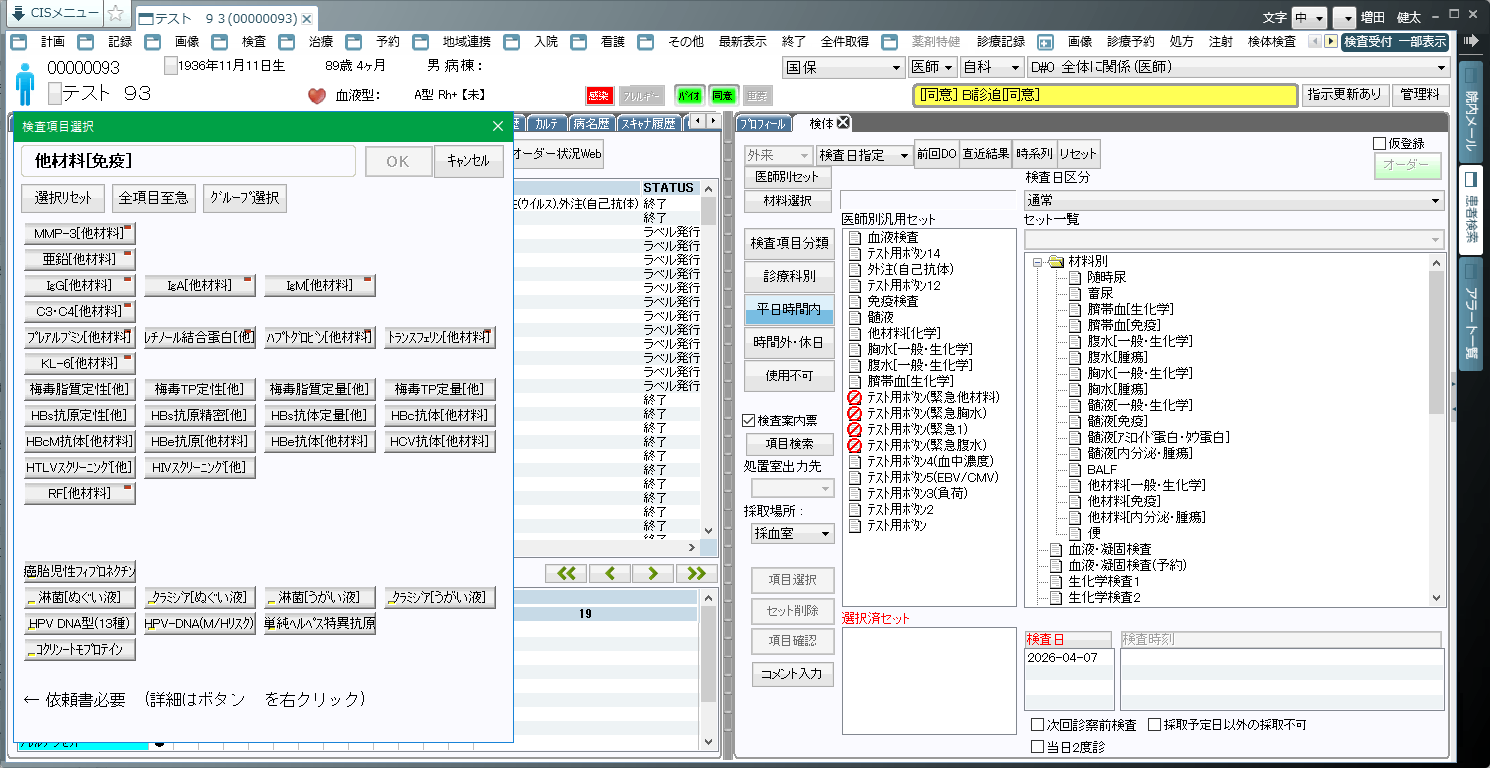Click the star favorite icon beside CIS menu
This screenshot has width=1490, height=768.
116,14
